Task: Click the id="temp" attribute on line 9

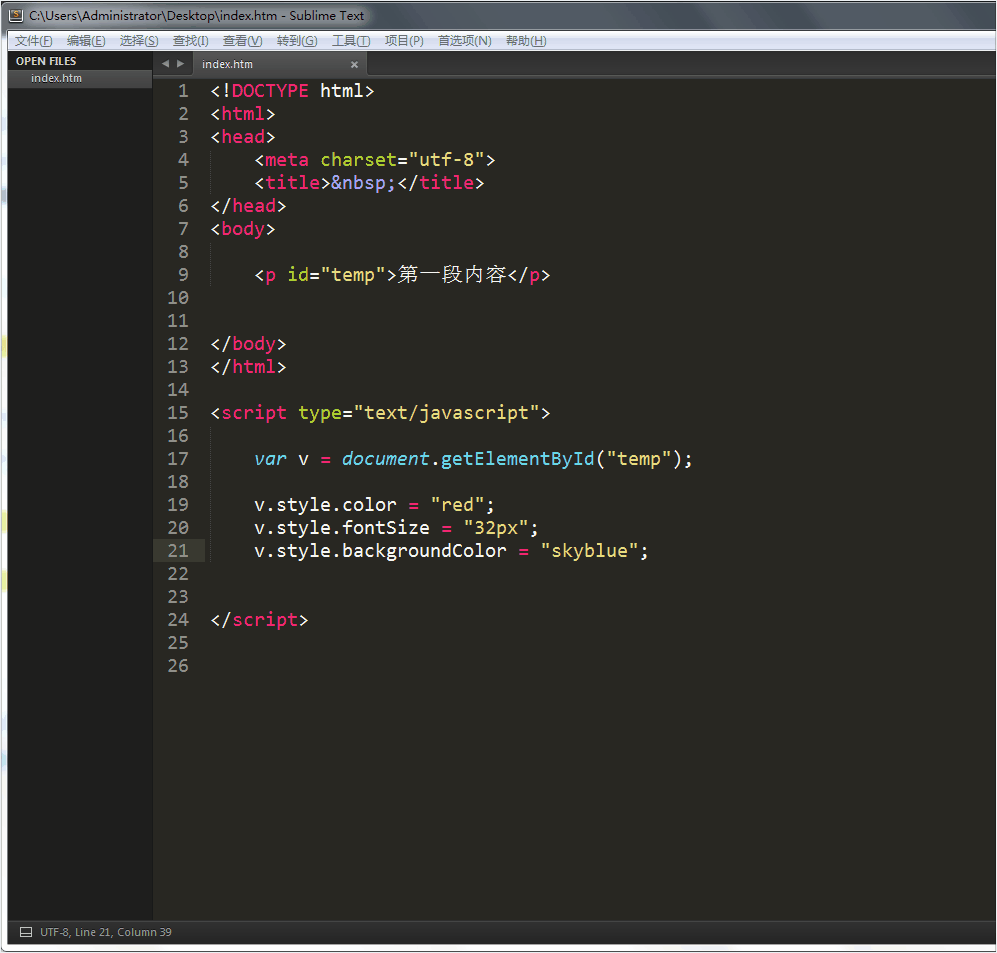Action: click(336, 275)
